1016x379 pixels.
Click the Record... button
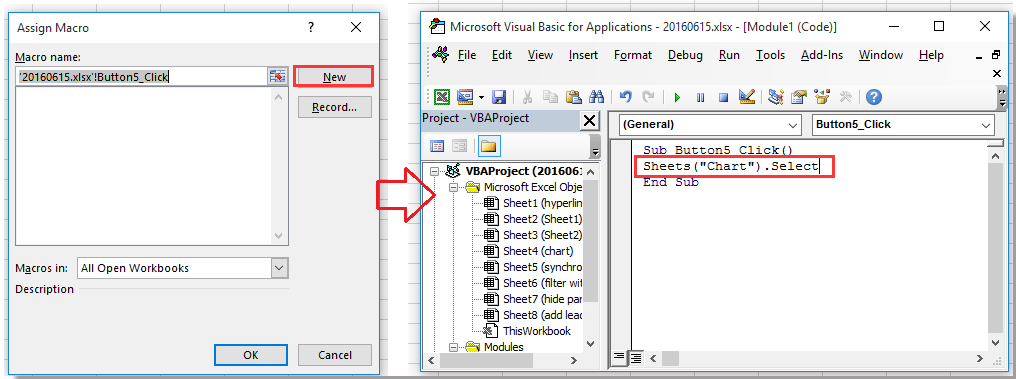tap(334, 108)
